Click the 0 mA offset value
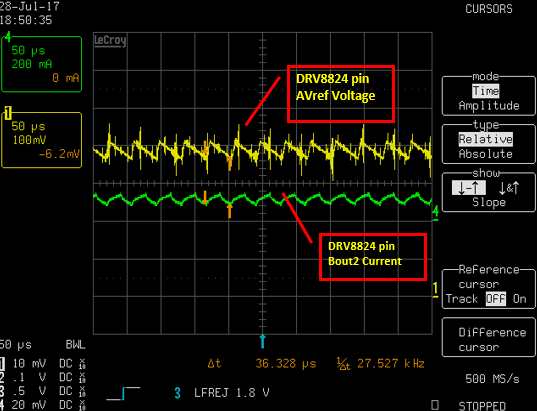The height and width of the screenshot is (411, 537). (66, 78)
